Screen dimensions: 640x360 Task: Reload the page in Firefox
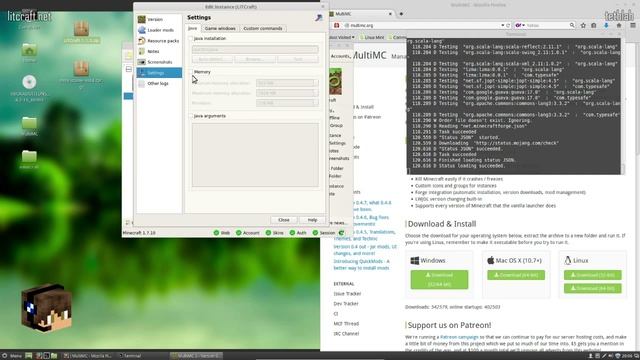(x=508, y=25)
